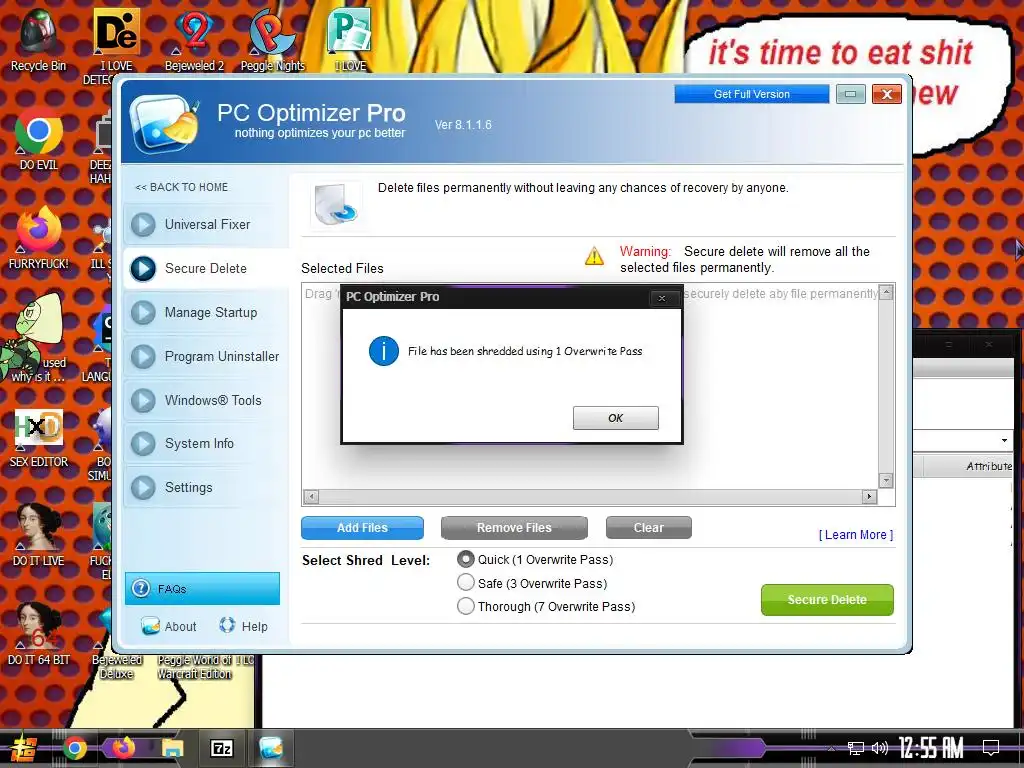Open the dropdown arrow in background window

pyautogui.click(x=1004, y=440)
